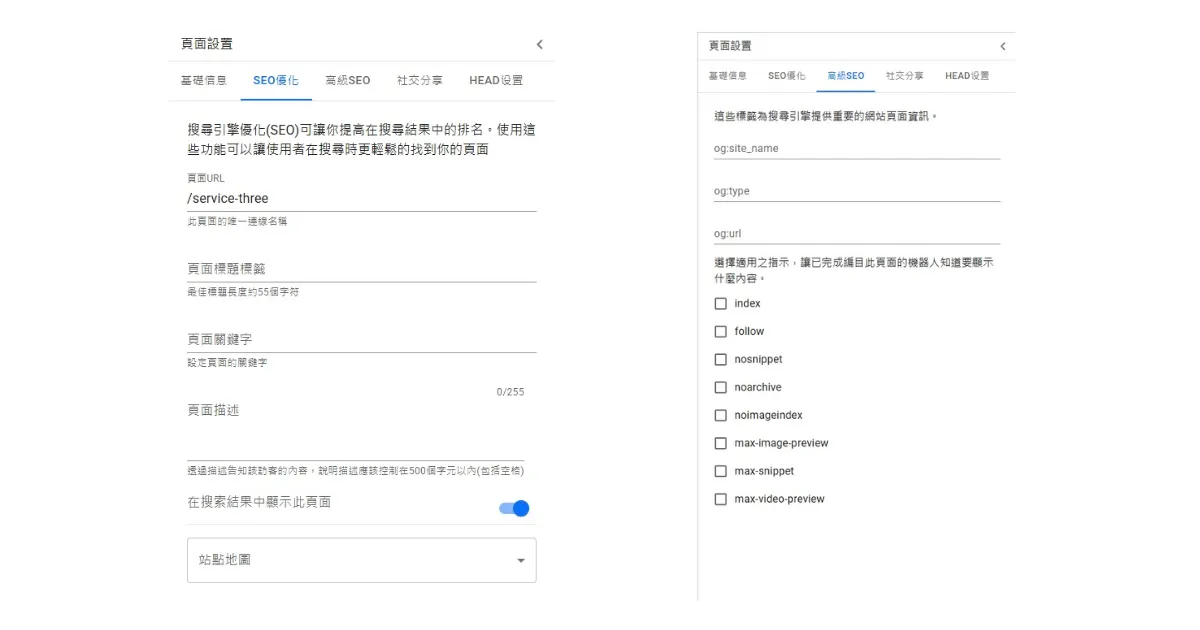This screenshot has width=1200, height=630.
Task: Disable 在搜索結果中顯示此頁面 toggle
Action: [513, 508]
